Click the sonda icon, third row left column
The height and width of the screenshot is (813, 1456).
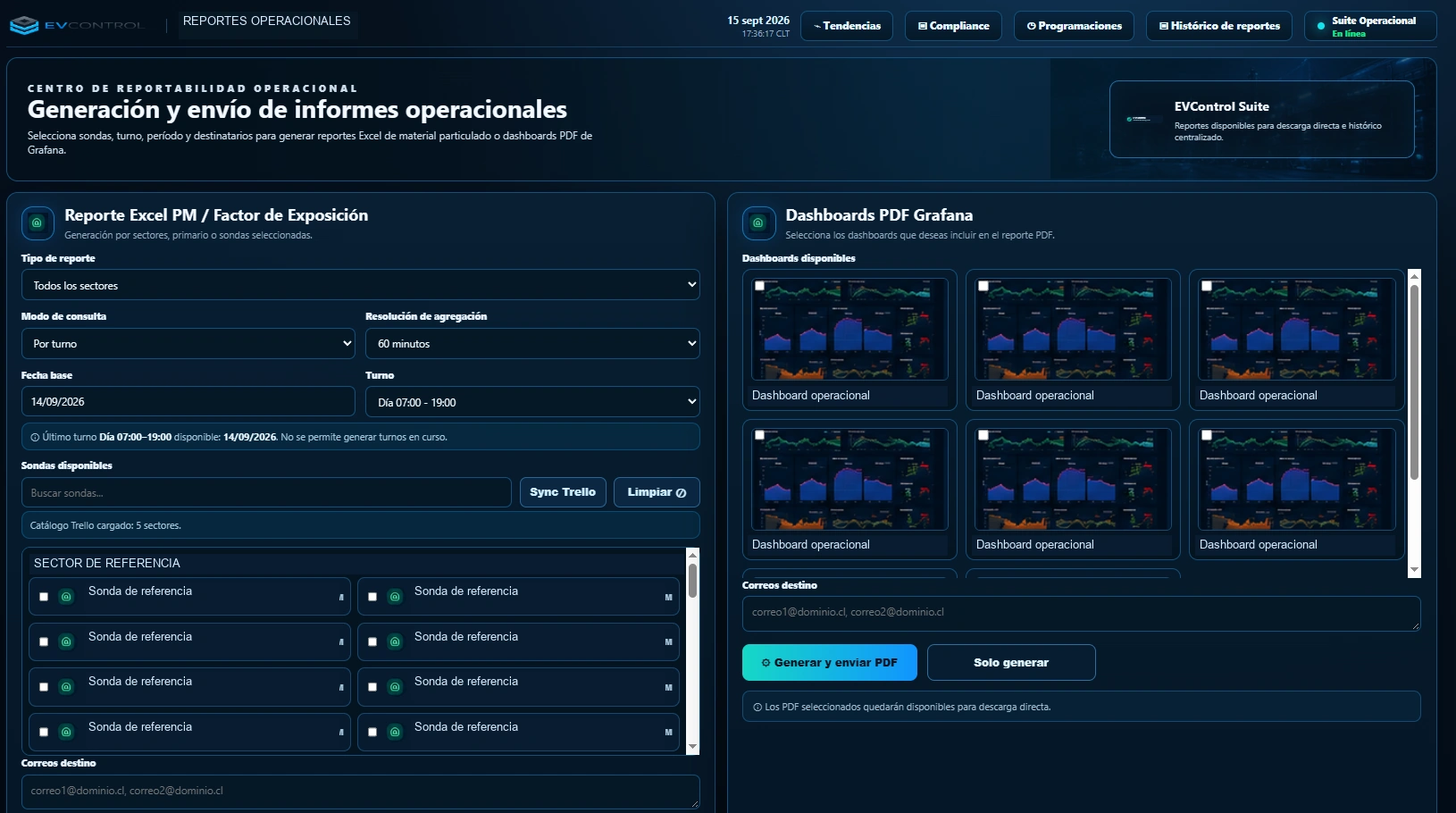(x=66, y=687)
